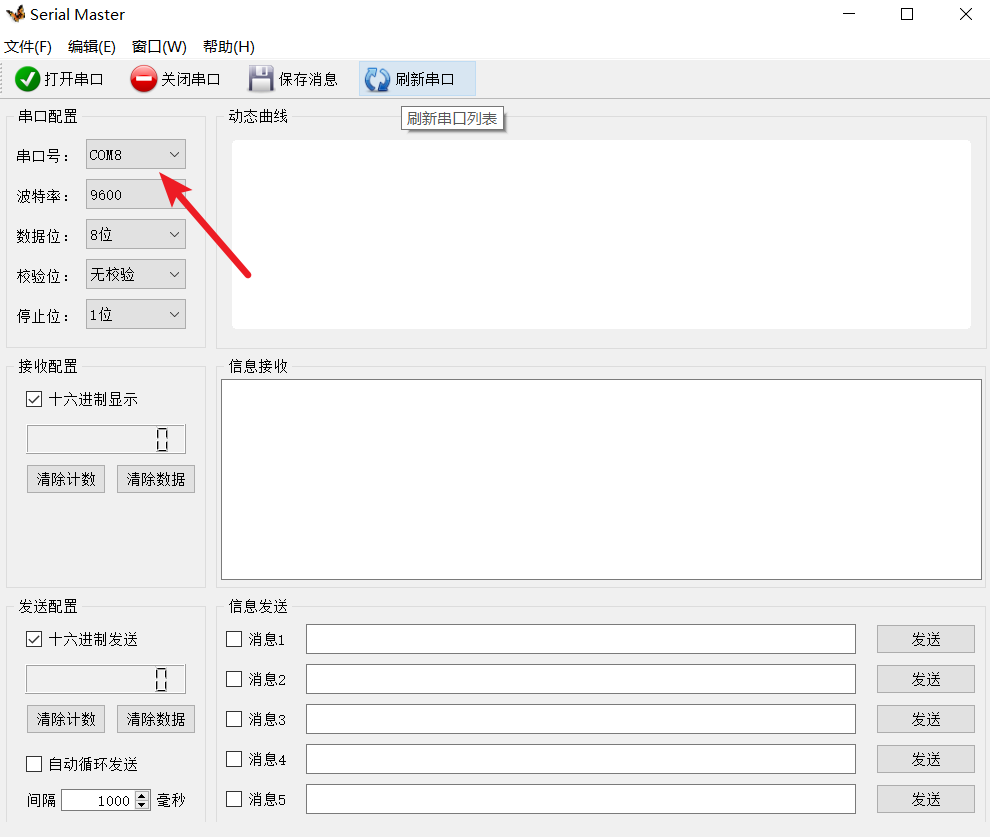Open the 窗口(W) menu
990x837 pixels.
159,47
